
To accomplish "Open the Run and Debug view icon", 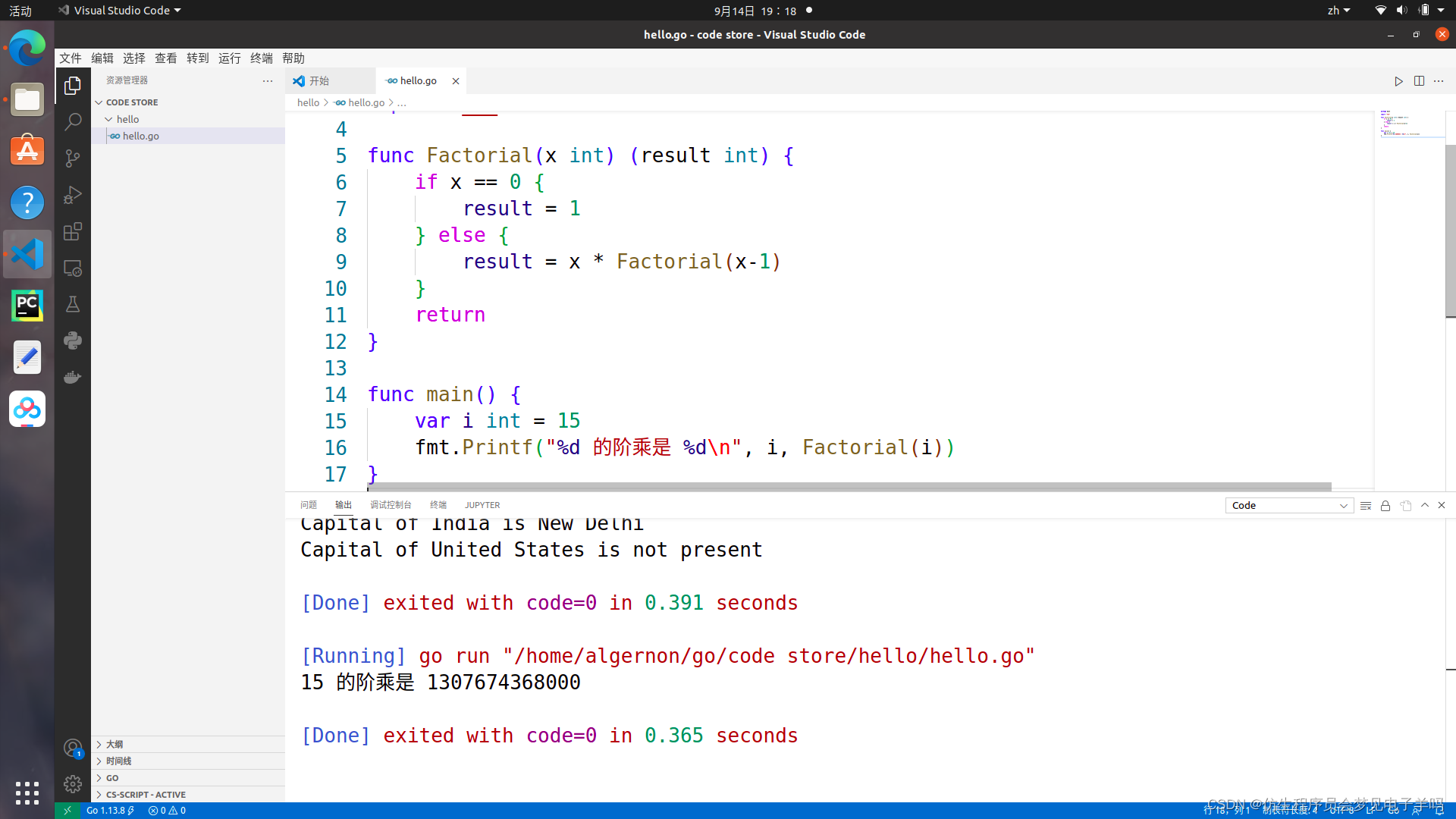I will coord(73,195).
